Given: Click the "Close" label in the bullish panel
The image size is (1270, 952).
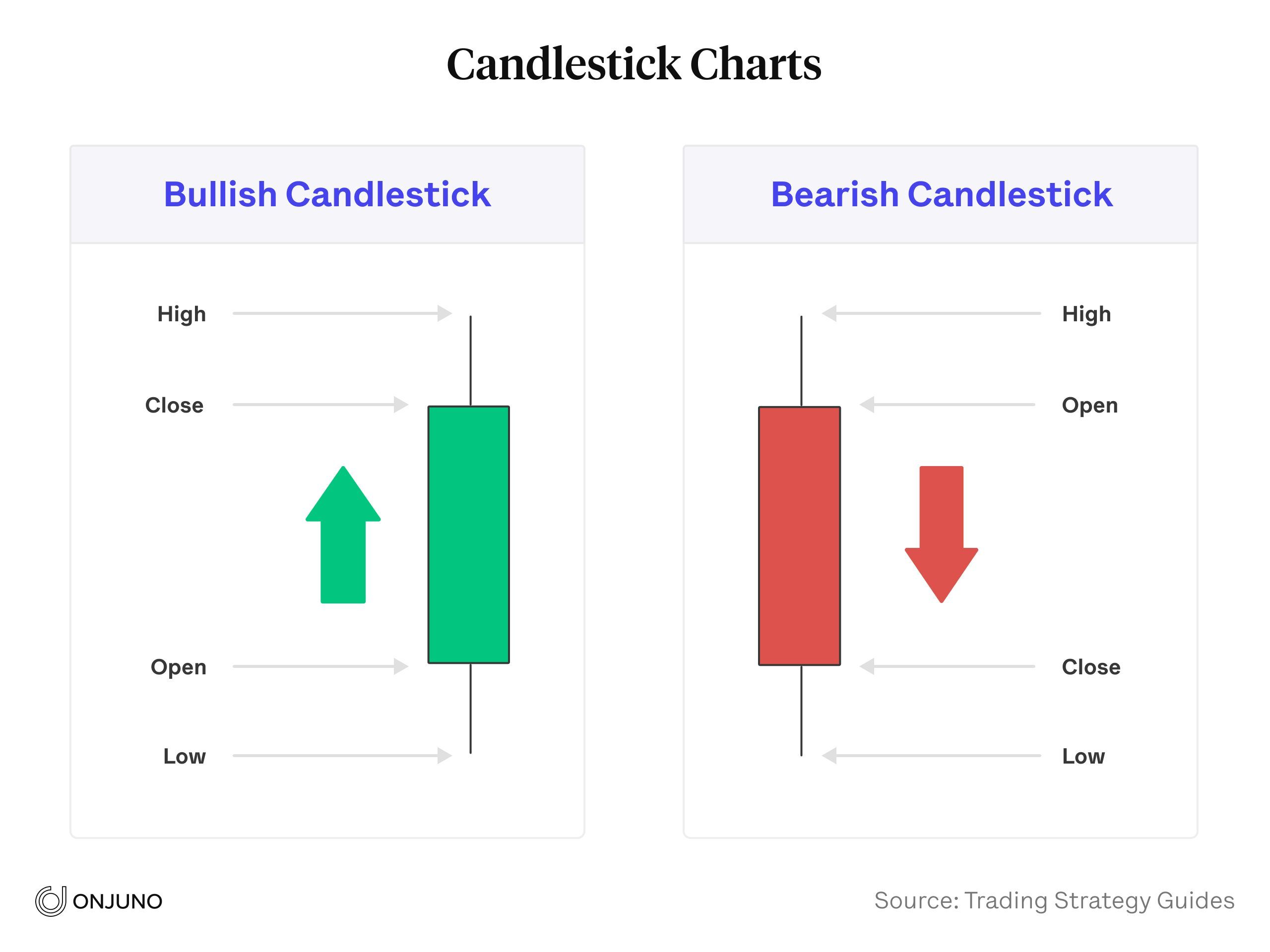Looking at the screenshot, I should point(175,405).
